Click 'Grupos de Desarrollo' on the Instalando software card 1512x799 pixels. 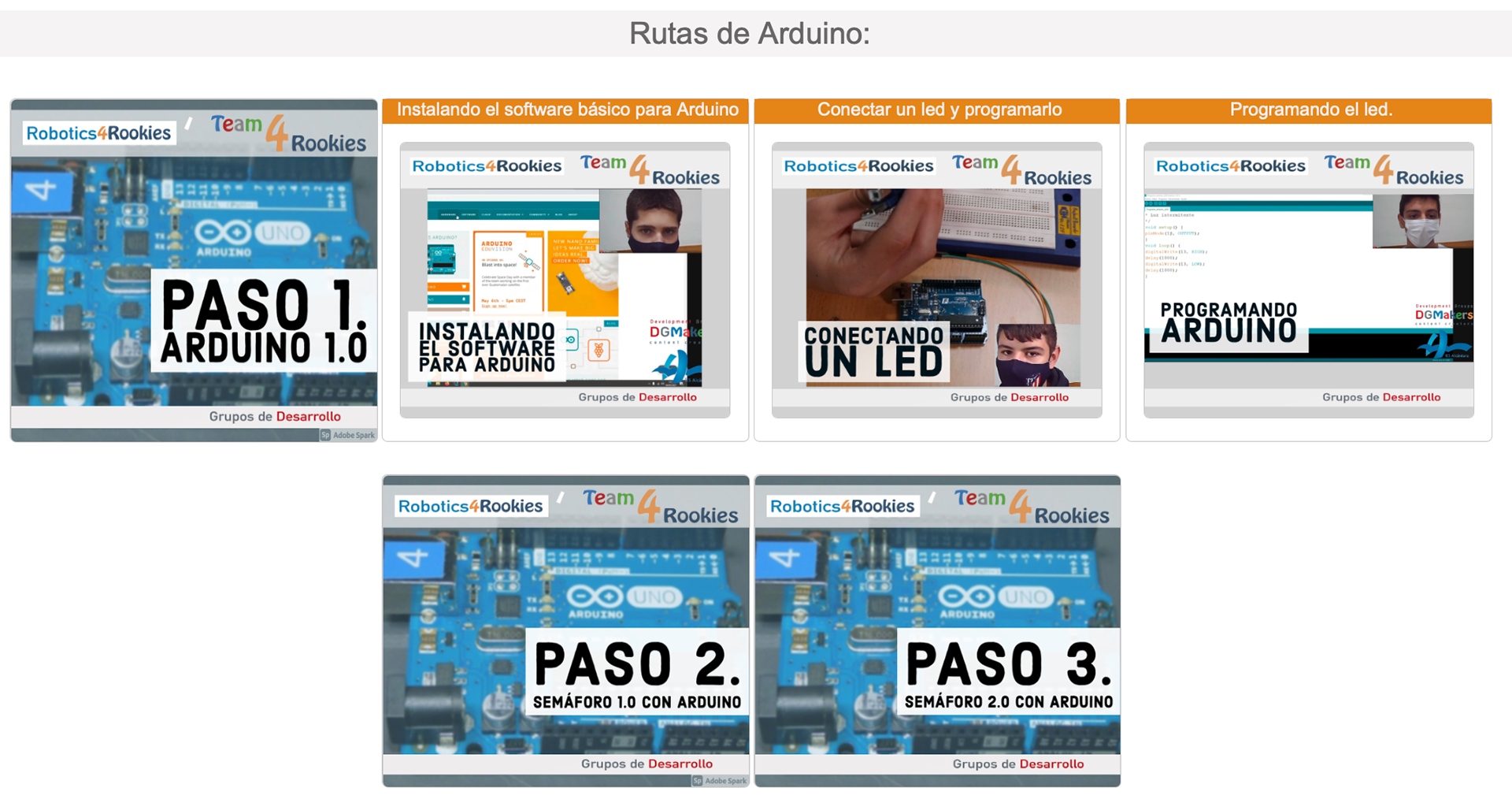tap(637, 397)
